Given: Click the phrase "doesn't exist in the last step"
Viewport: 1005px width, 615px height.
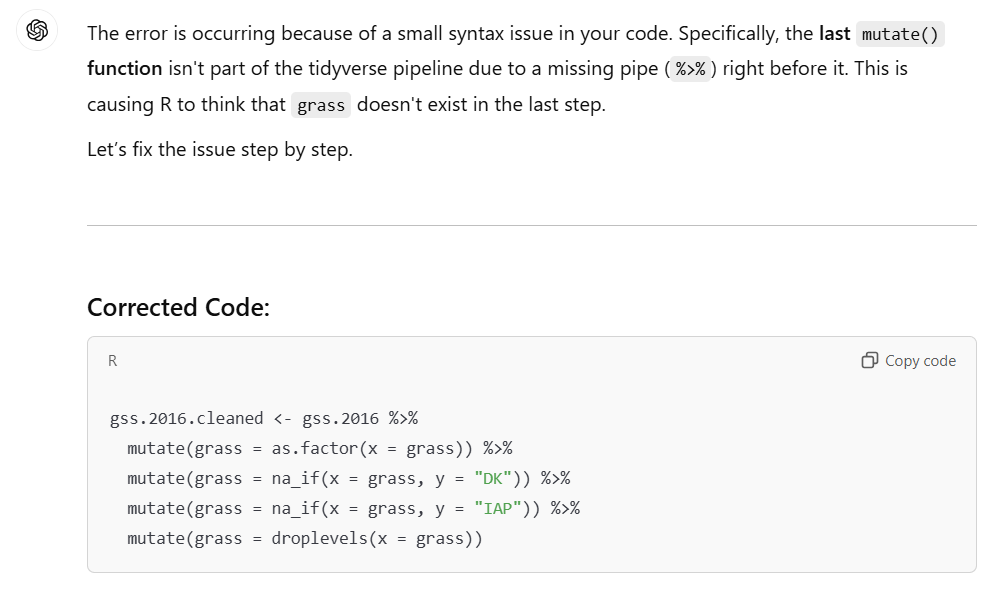Looking at the screenshot, I should click(x=481, y=105).
